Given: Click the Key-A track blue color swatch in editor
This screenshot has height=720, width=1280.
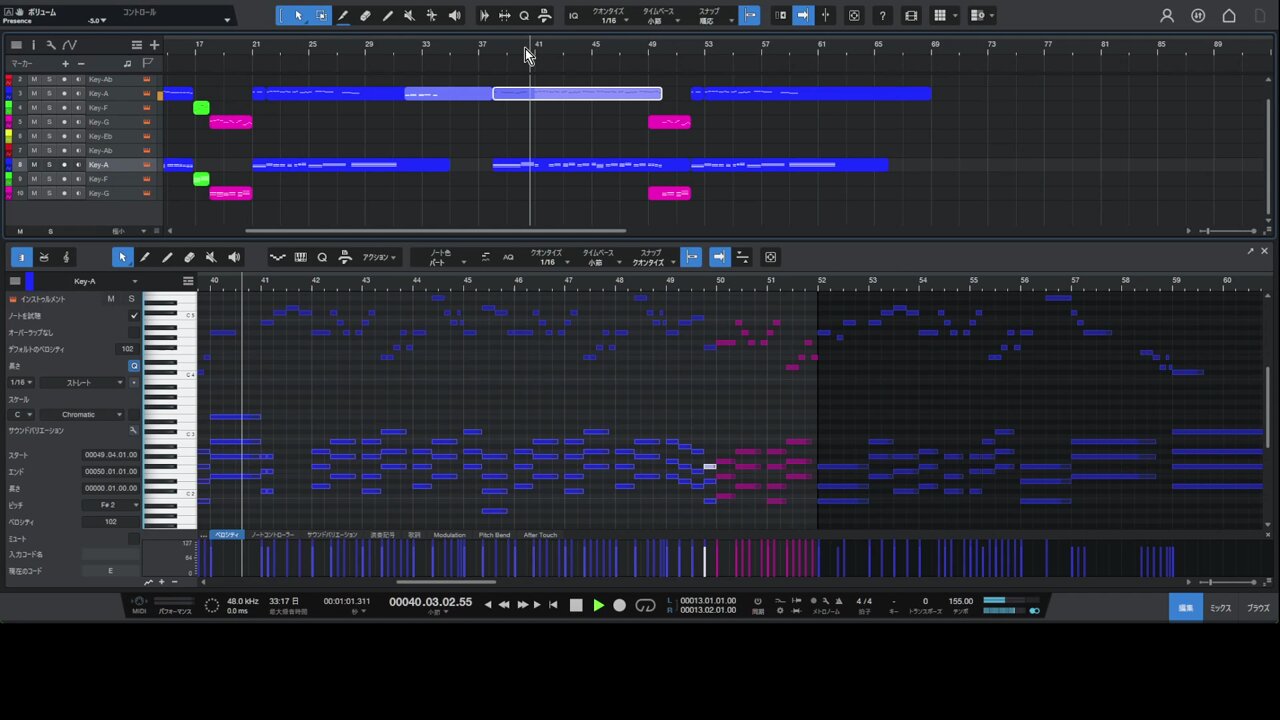Looking at the screenshot, I should [29, 281].
